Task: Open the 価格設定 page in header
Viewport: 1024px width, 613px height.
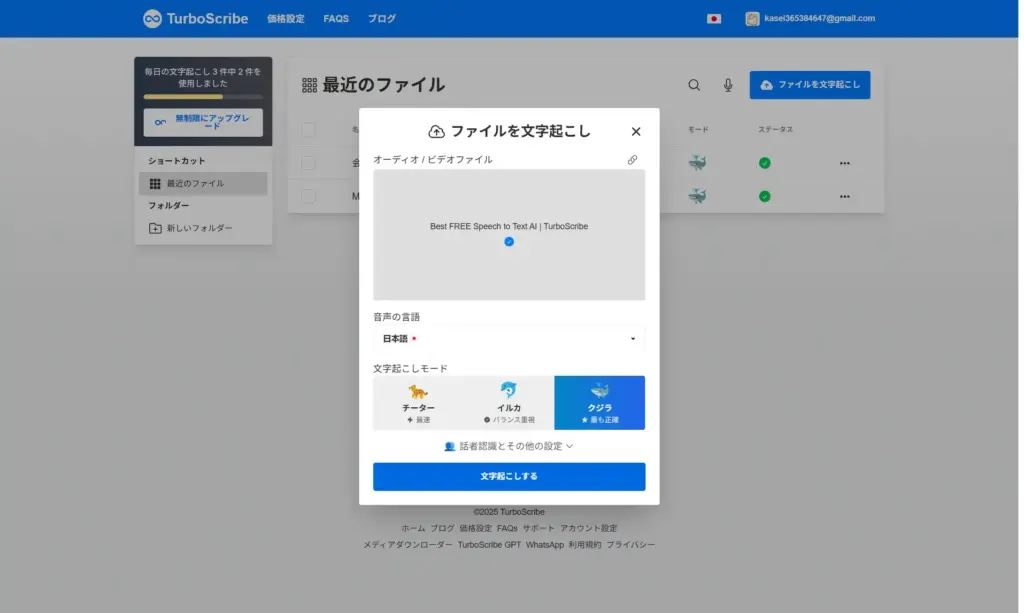Action: tap(285, 19)
